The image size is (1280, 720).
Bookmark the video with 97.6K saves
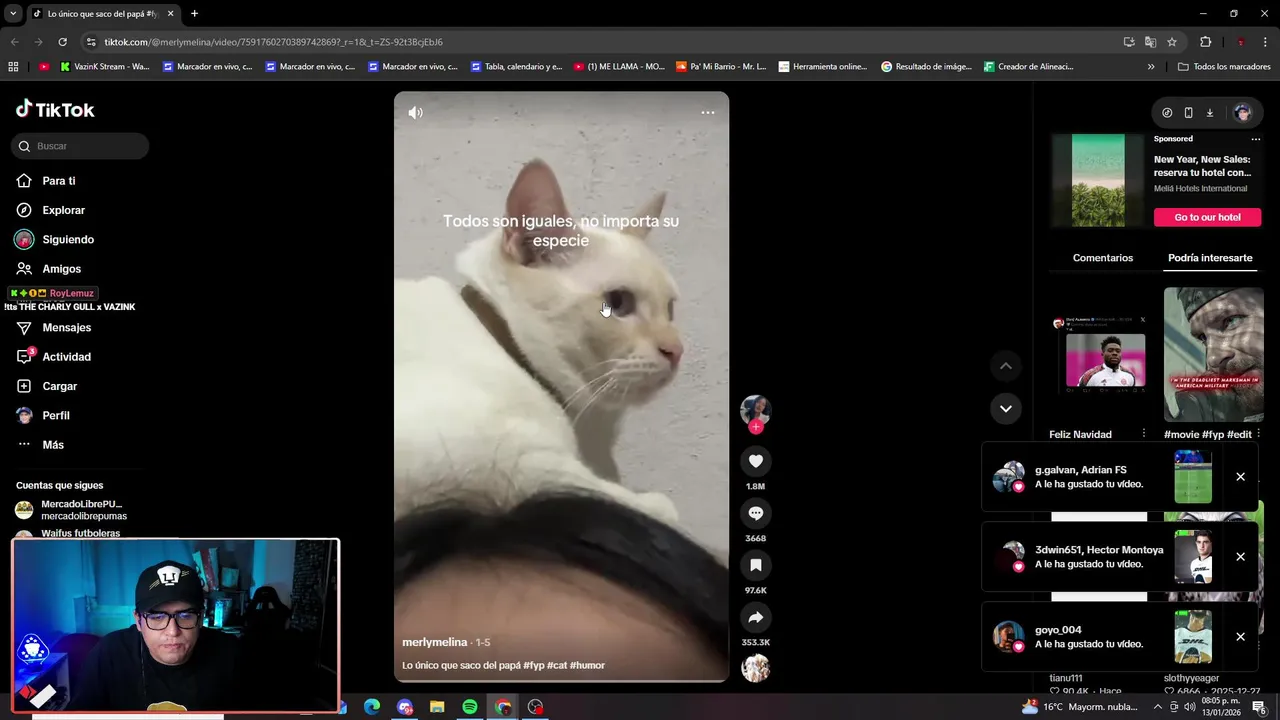(756, 565)
